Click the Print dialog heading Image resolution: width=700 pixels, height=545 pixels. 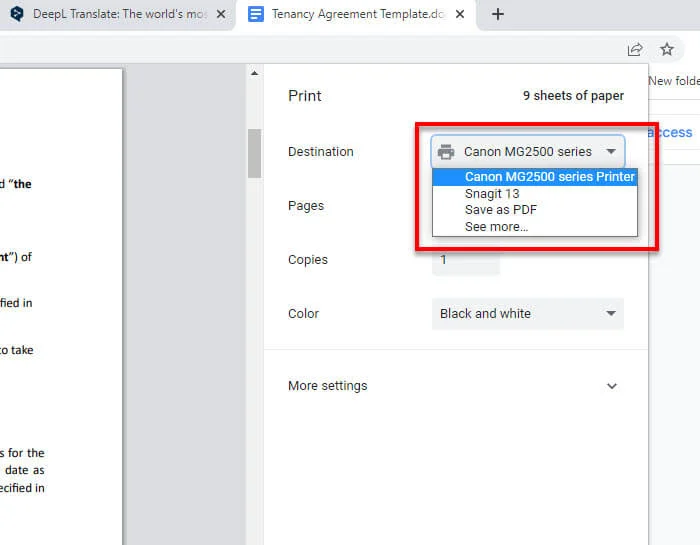pos(305,96)
